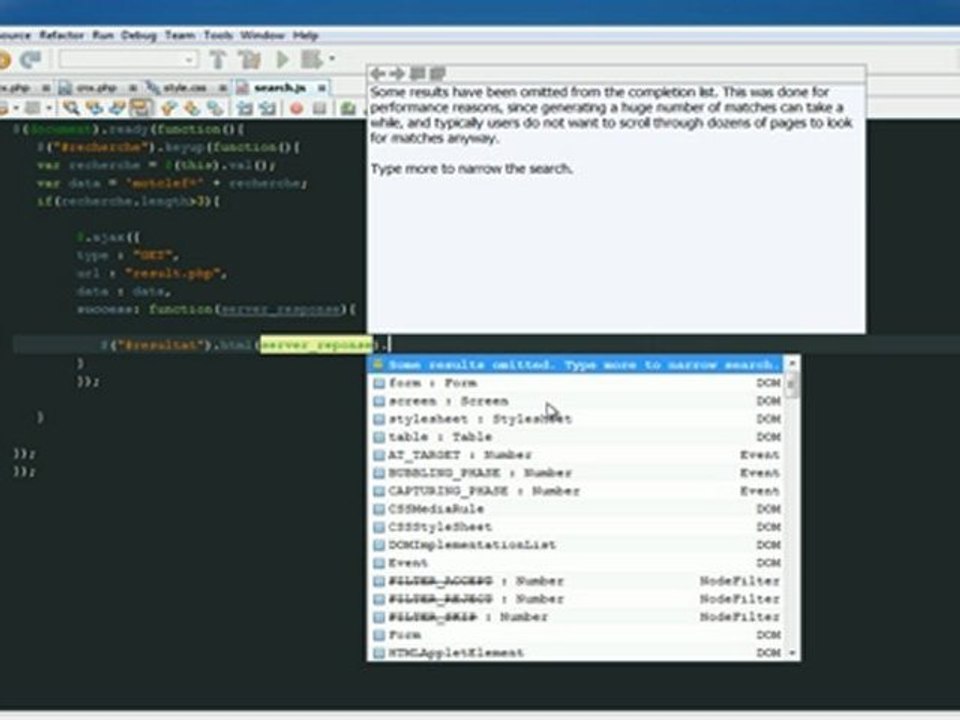Open the Refactor menu
960x720 pixels.
[61, 36]
